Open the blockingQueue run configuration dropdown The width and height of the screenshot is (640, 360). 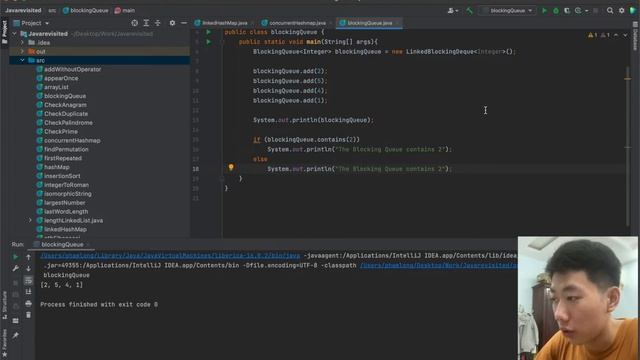(x=507, y=11)
